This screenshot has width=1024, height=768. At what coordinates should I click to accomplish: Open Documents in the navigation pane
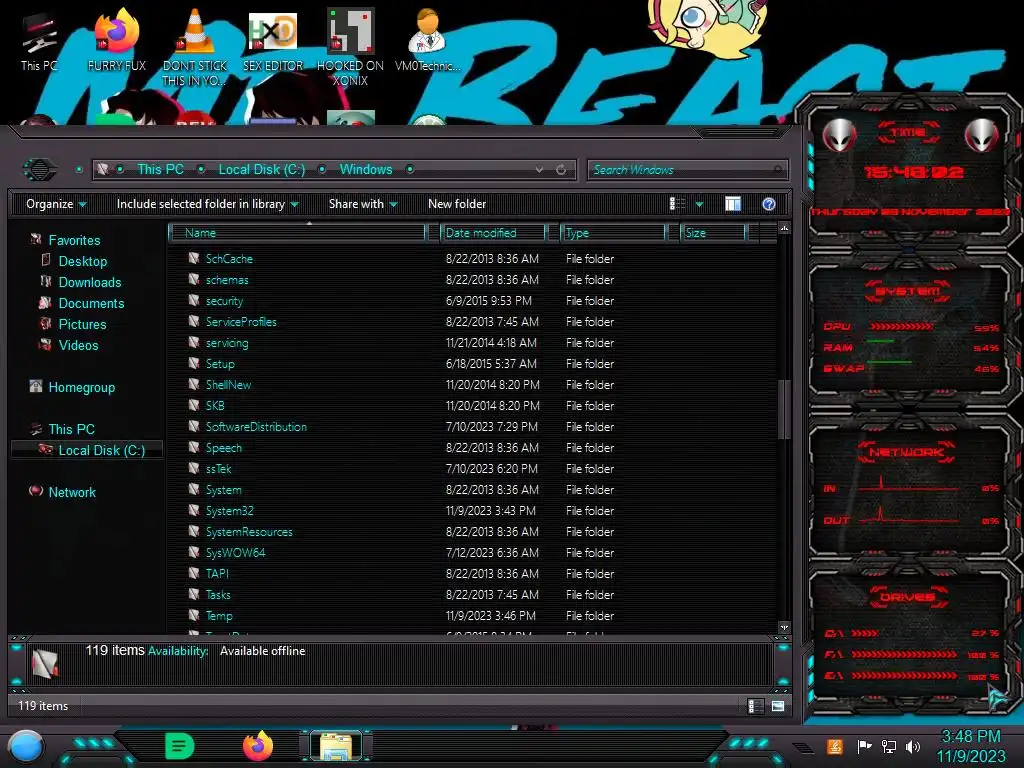(91, 303)
